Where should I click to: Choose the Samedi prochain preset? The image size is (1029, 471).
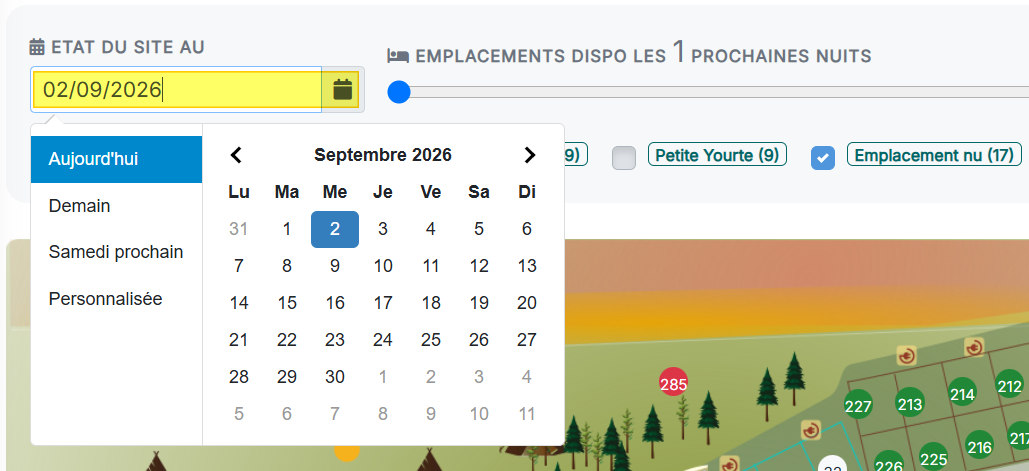click(116, 253)
